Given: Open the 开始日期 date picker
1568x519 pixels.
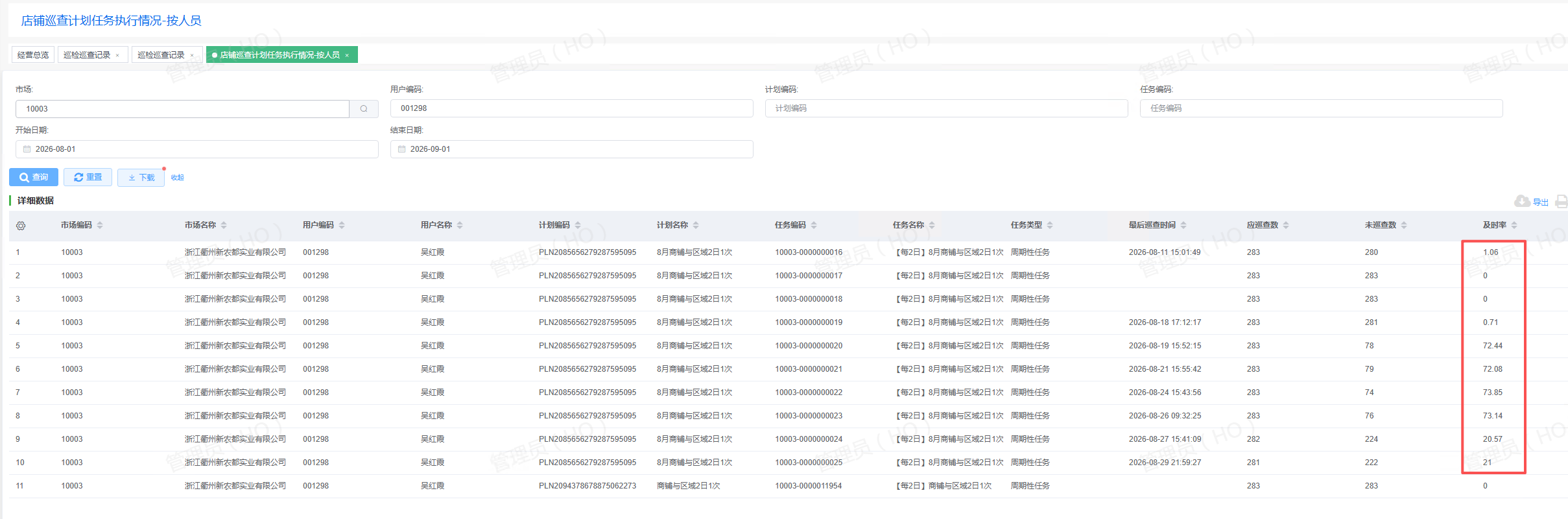Looking at the screenshot, I should [x=197, y=149].
